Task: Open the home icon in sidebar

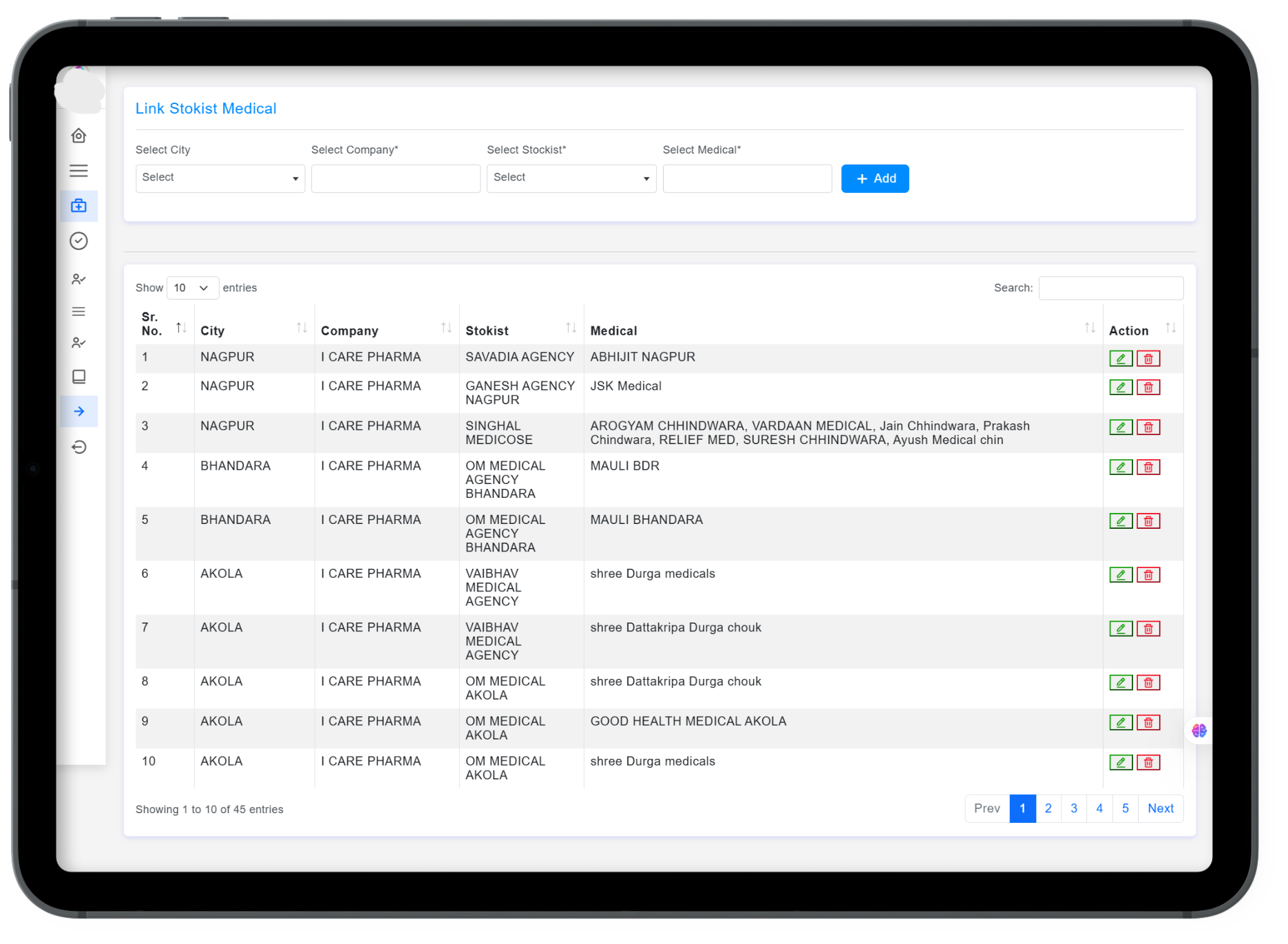Action: coord(78,136)
